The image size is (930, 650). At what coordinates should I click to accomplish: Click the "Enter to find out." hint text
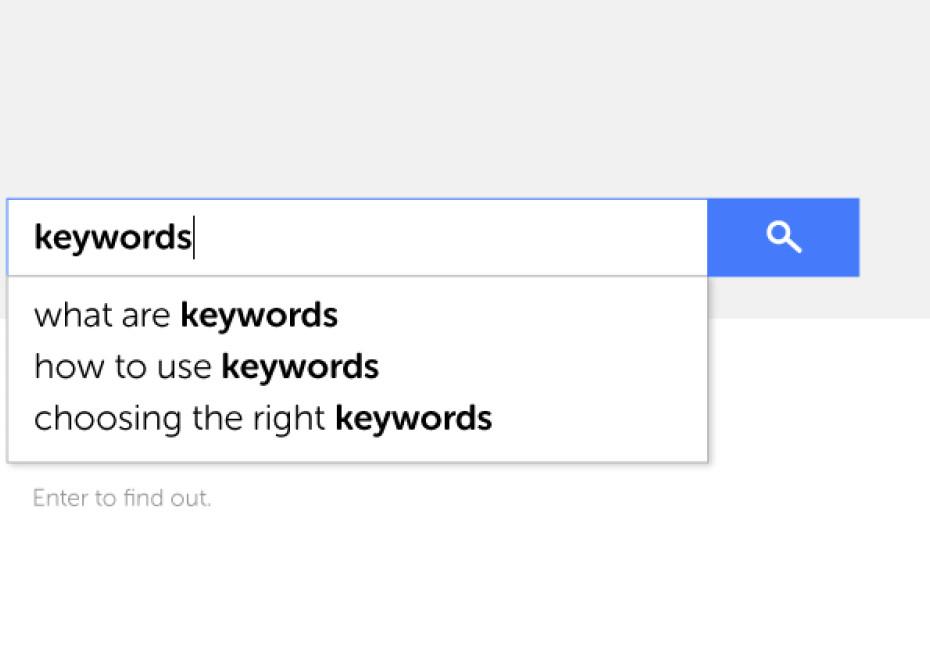pos(122,498)
